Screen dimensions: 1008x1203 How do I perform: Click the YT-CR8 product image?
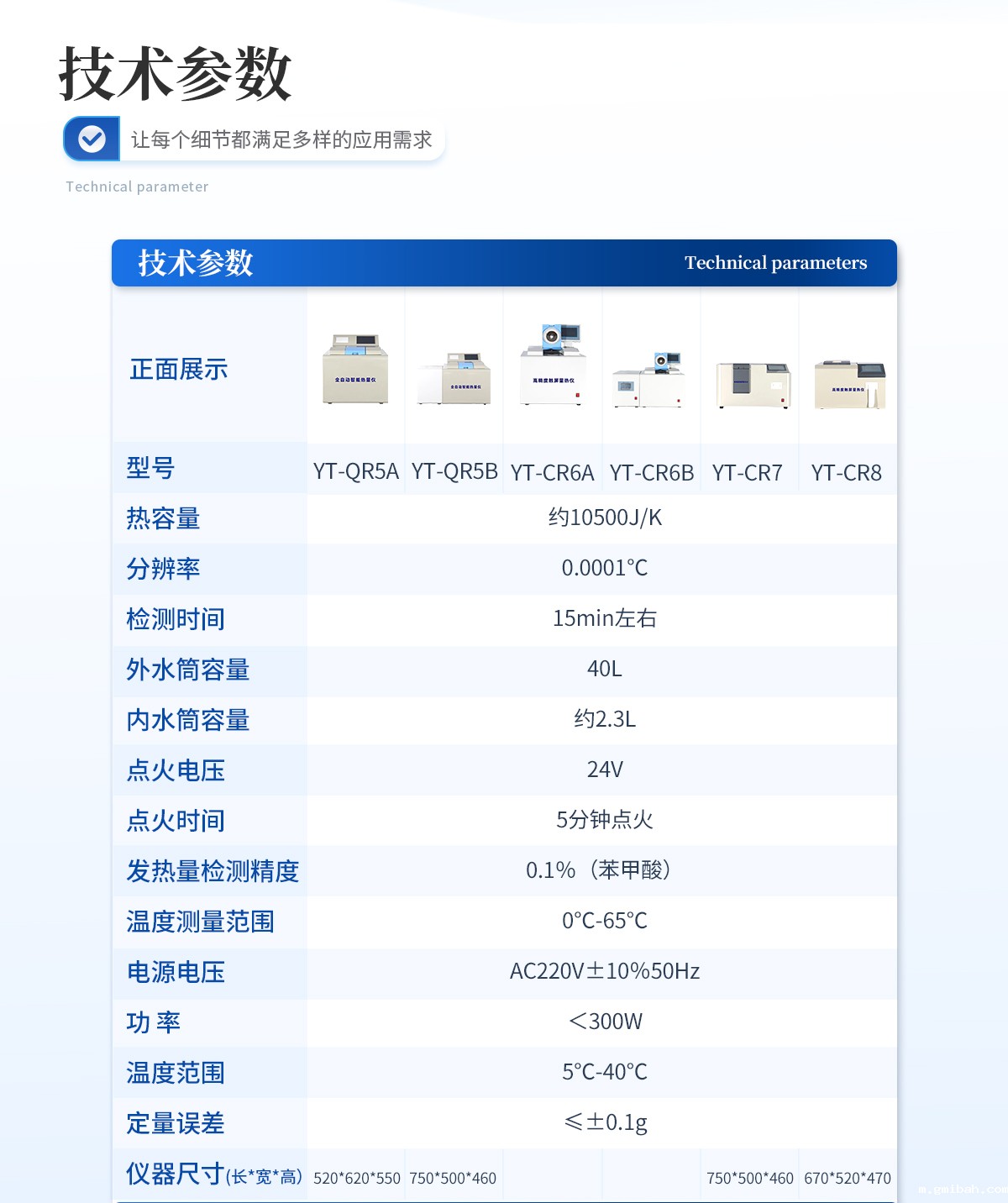point(850,385)
